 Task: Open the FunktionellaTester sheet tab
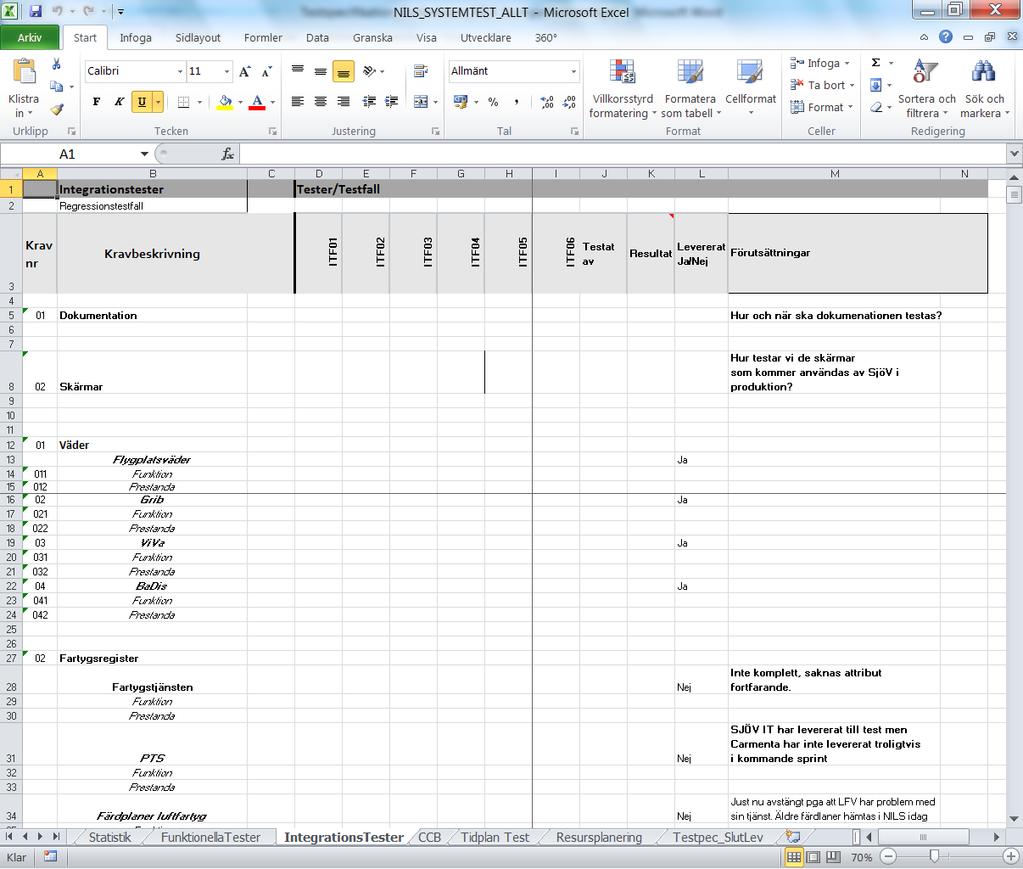210,838
